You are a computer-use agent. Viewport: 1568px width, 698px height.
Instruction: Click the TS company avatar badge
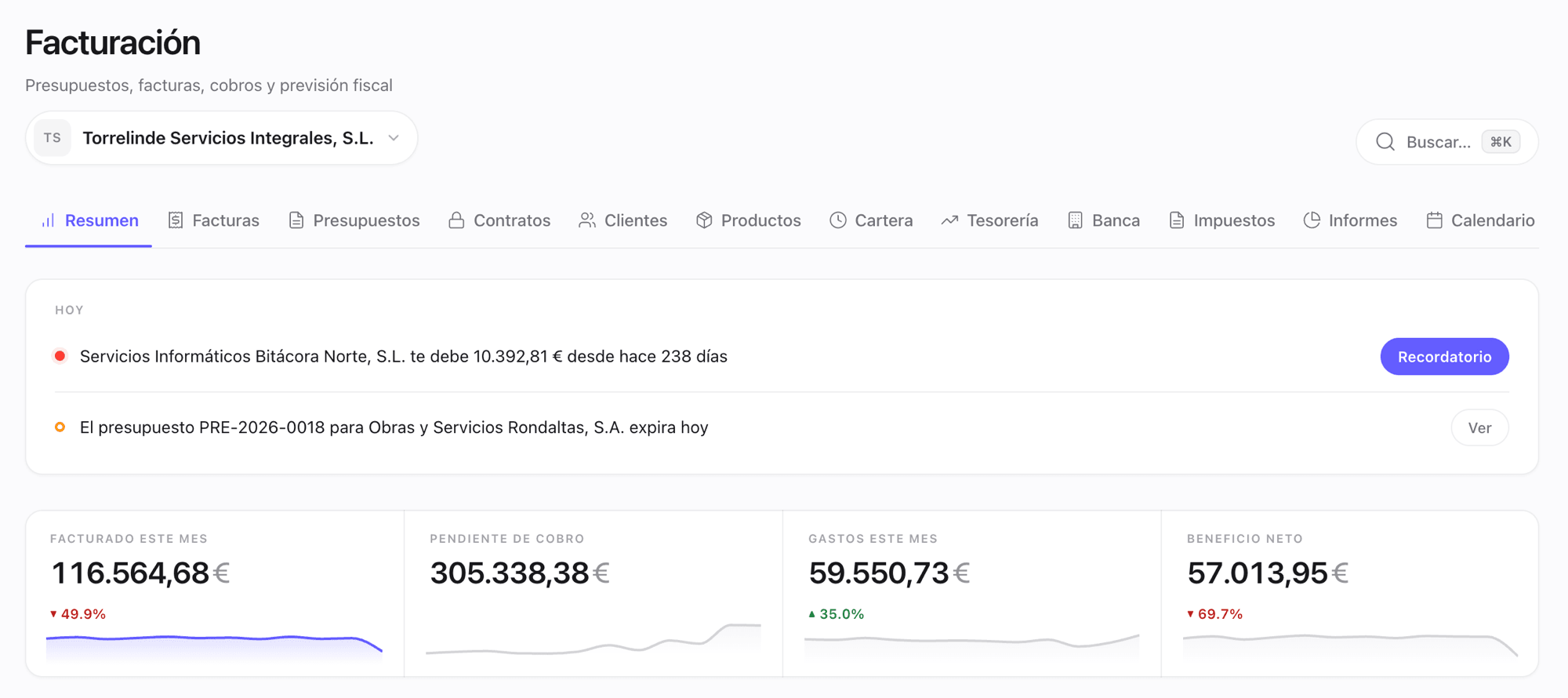(53, 138)
